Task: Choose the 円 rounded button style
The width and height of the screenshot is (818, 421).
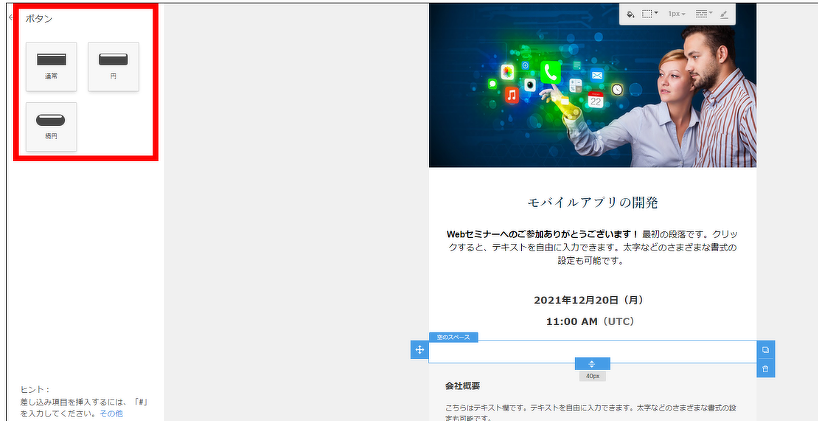Action: point(113,66)
